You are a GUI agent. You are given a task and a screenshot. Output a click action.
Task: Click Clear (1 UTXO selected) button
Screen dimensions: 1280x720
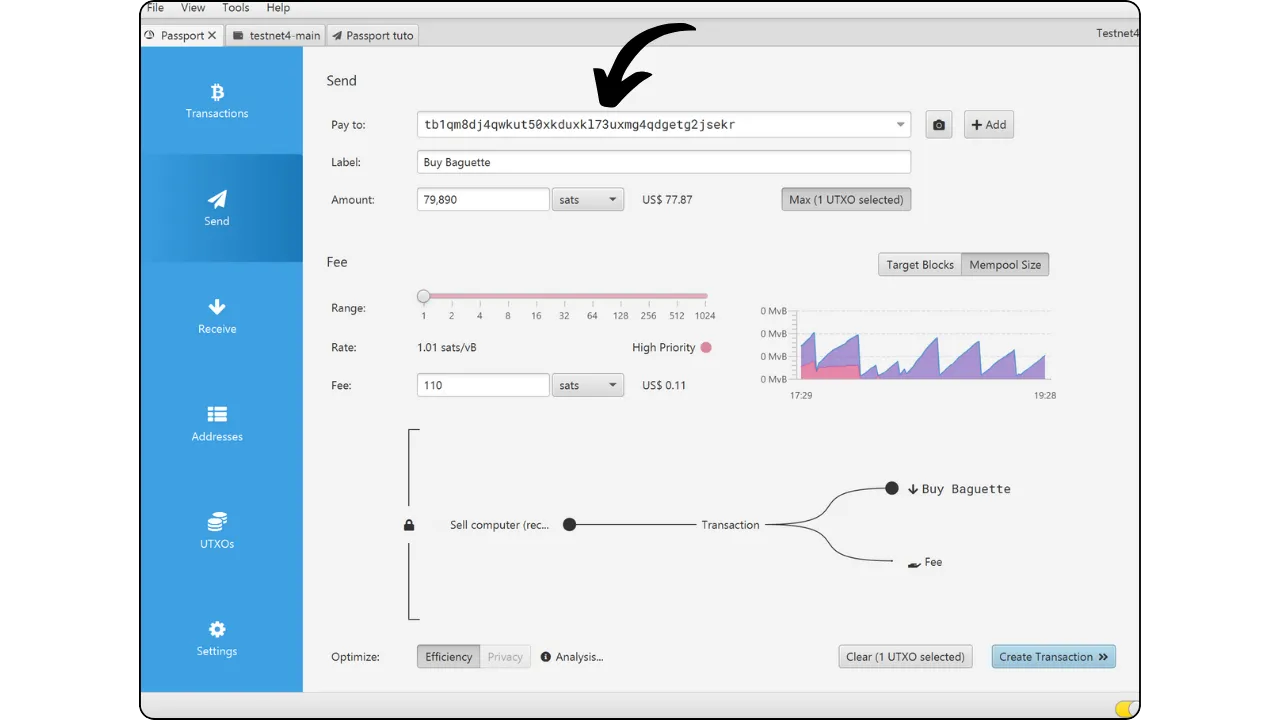[905, 657]
